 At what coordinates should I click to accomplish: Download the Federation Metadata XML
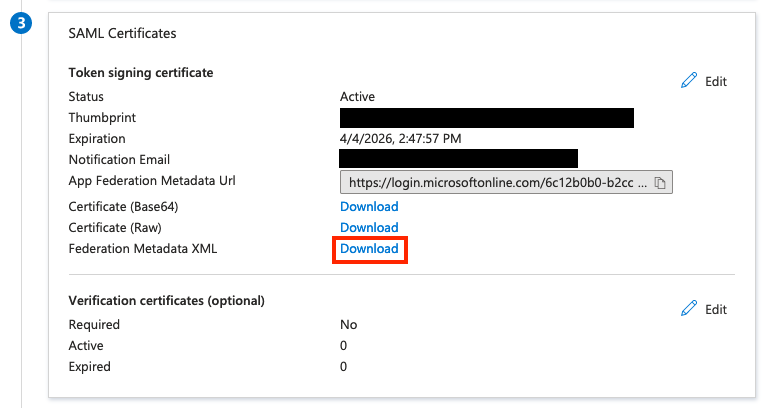click(369, 249)
